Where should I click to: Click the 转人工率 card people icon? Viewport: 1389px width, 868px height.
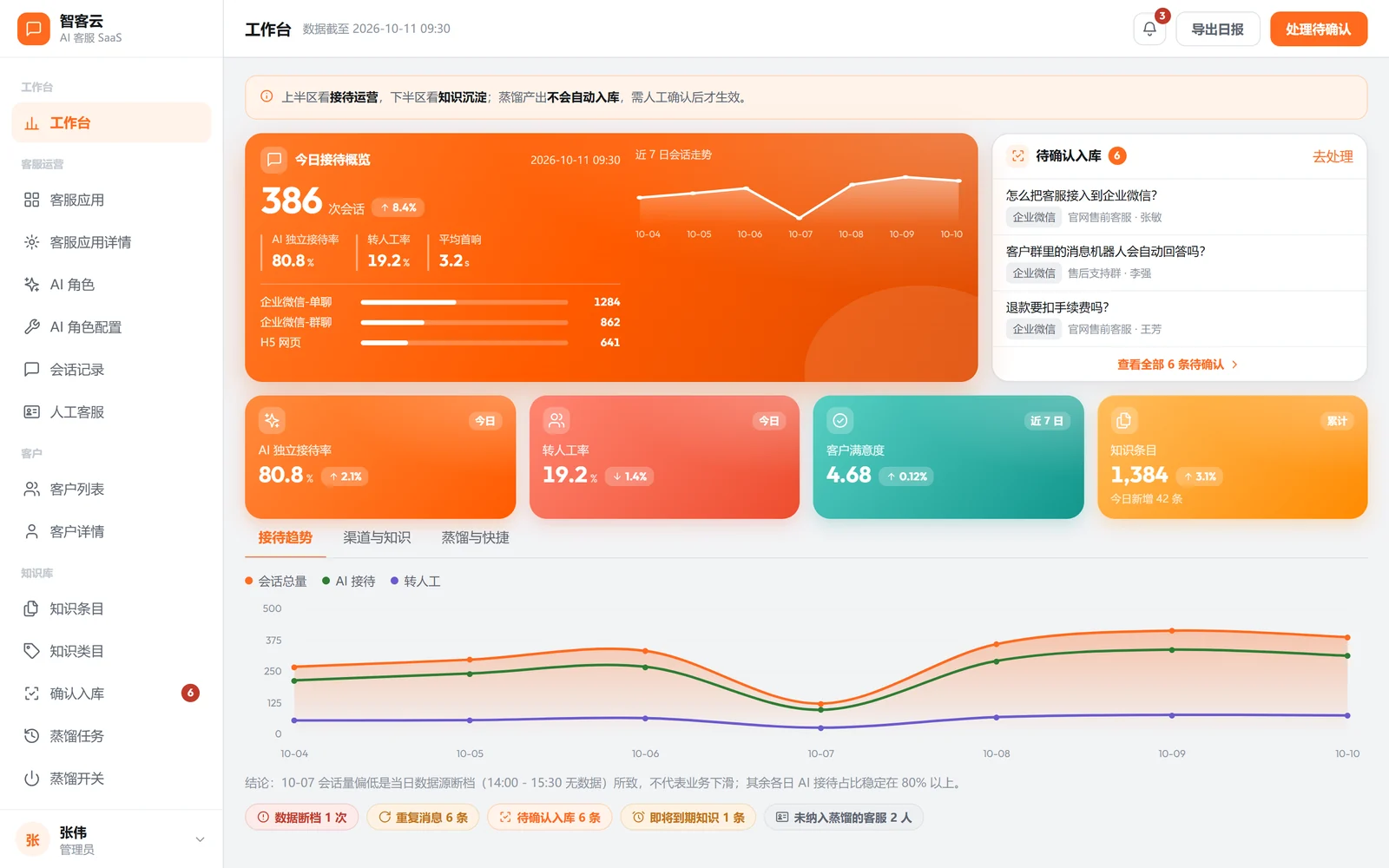click(556, 421)
